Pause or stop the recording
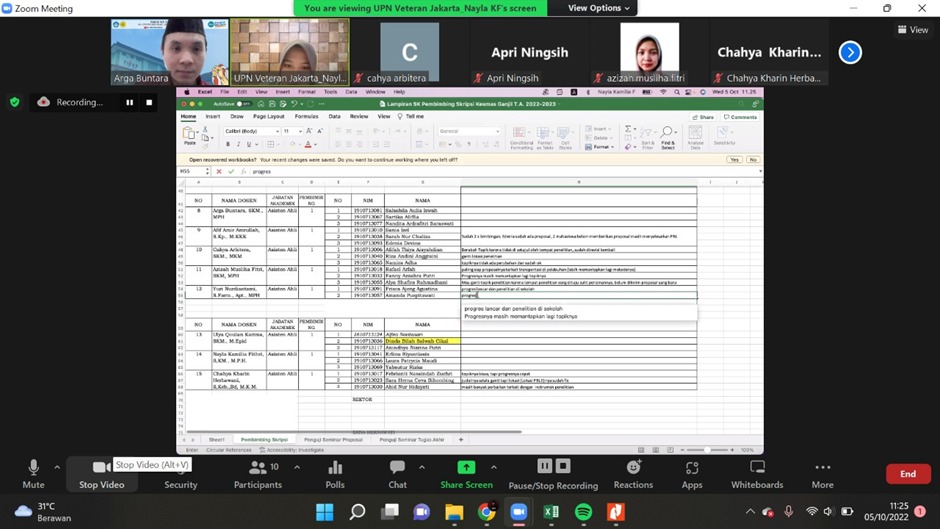This screenshot has height=529, width=940. coord(553,472)
